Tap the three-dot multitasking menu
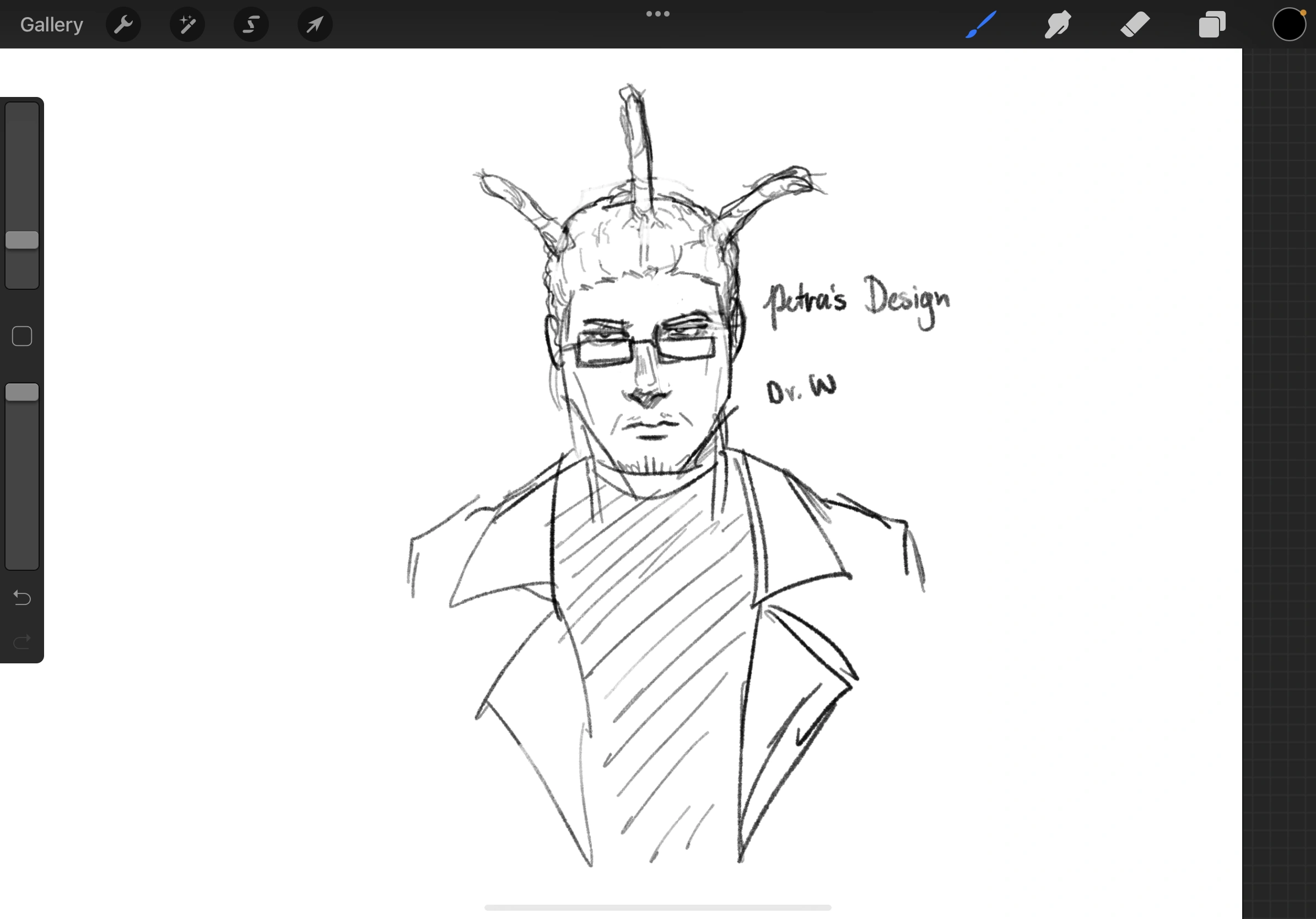Image resolution: width=1316 pixels, height=919 pixels. (x=657, y=14)
